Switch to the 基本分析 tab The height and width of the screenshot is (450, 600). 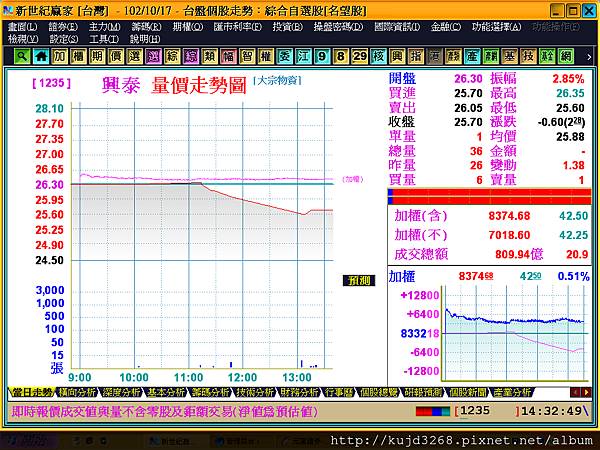click(x=166, y=392)
